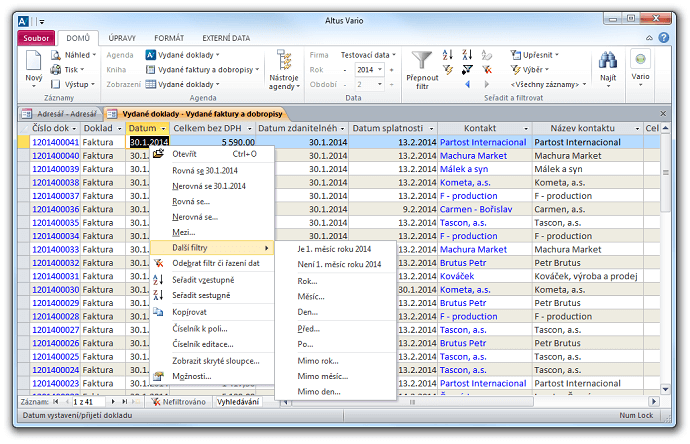Click the remove filter icon in ribbon

(487, 70)
